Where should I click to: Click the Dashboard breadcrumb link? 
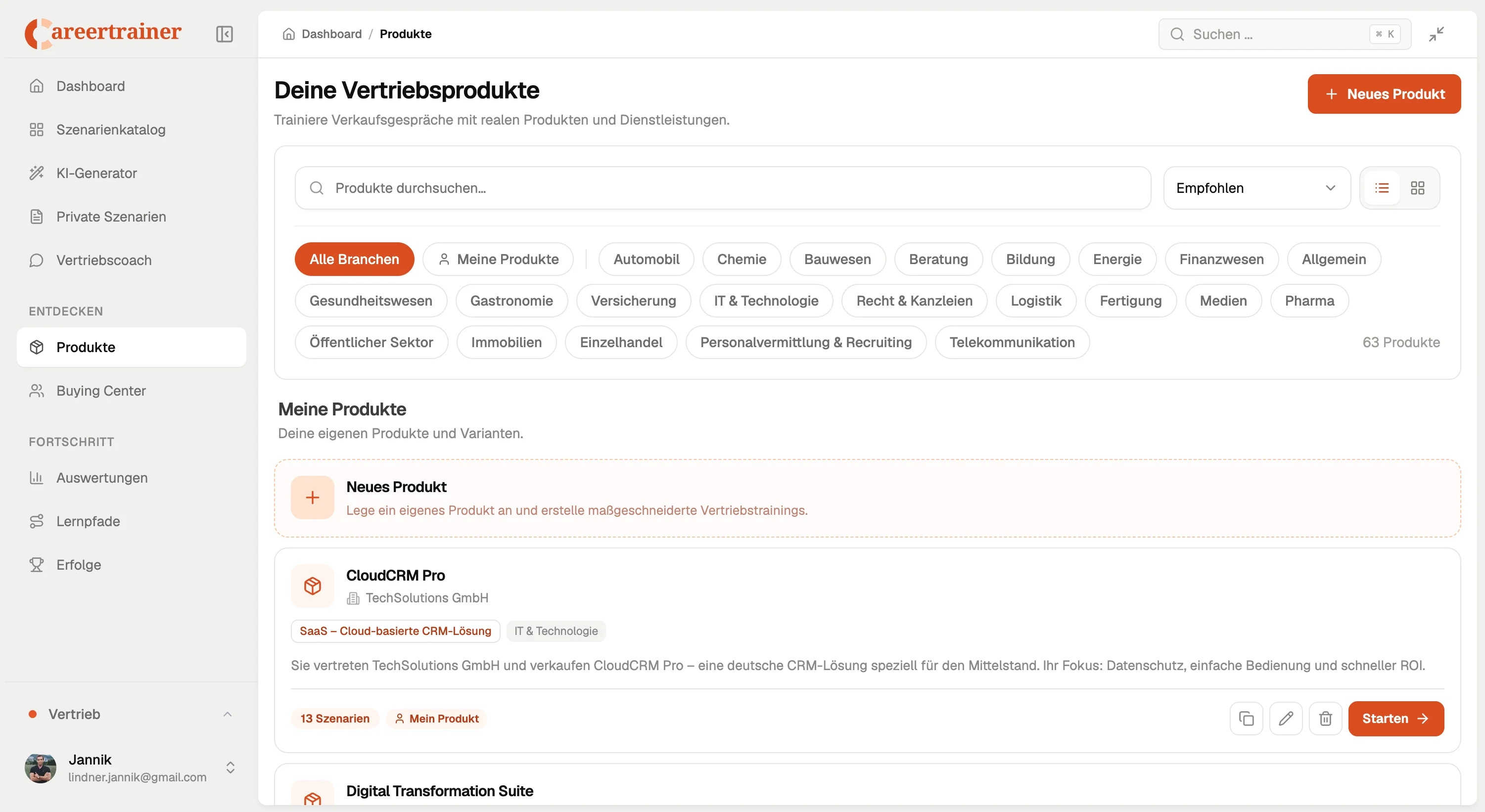[x=331, y=34]
